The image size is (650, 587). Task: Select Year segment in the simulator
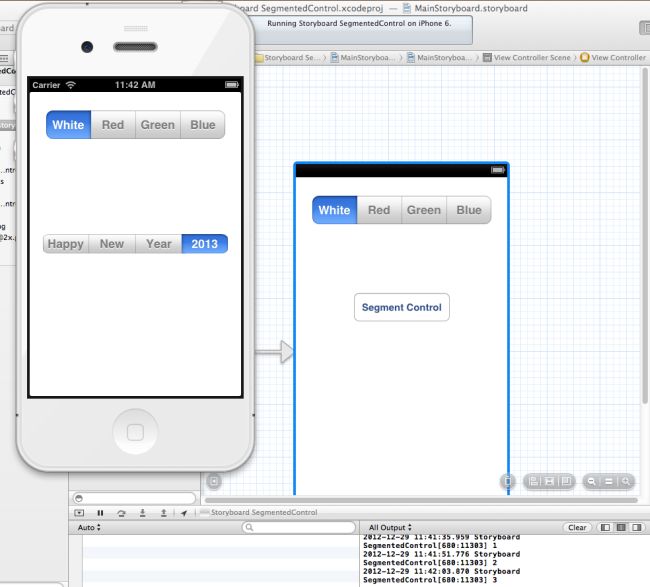coord(159,244)
